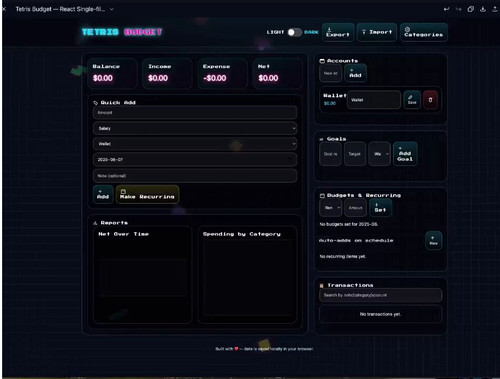
Task: Click the 'No transactions yet.' text
Action: [x=380, y=314]
